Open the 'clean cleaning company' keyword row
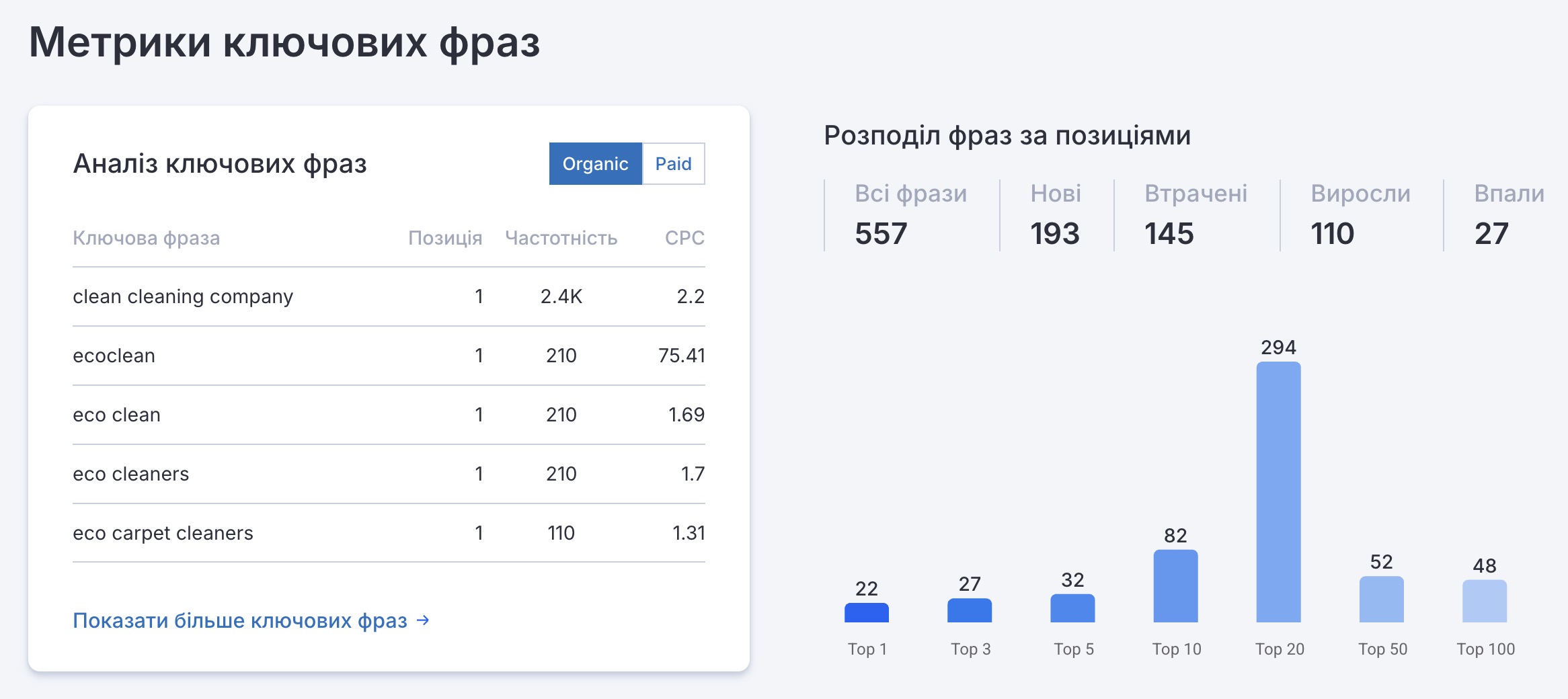Viewport: 1568px width, 699px height. pos(183,296)
